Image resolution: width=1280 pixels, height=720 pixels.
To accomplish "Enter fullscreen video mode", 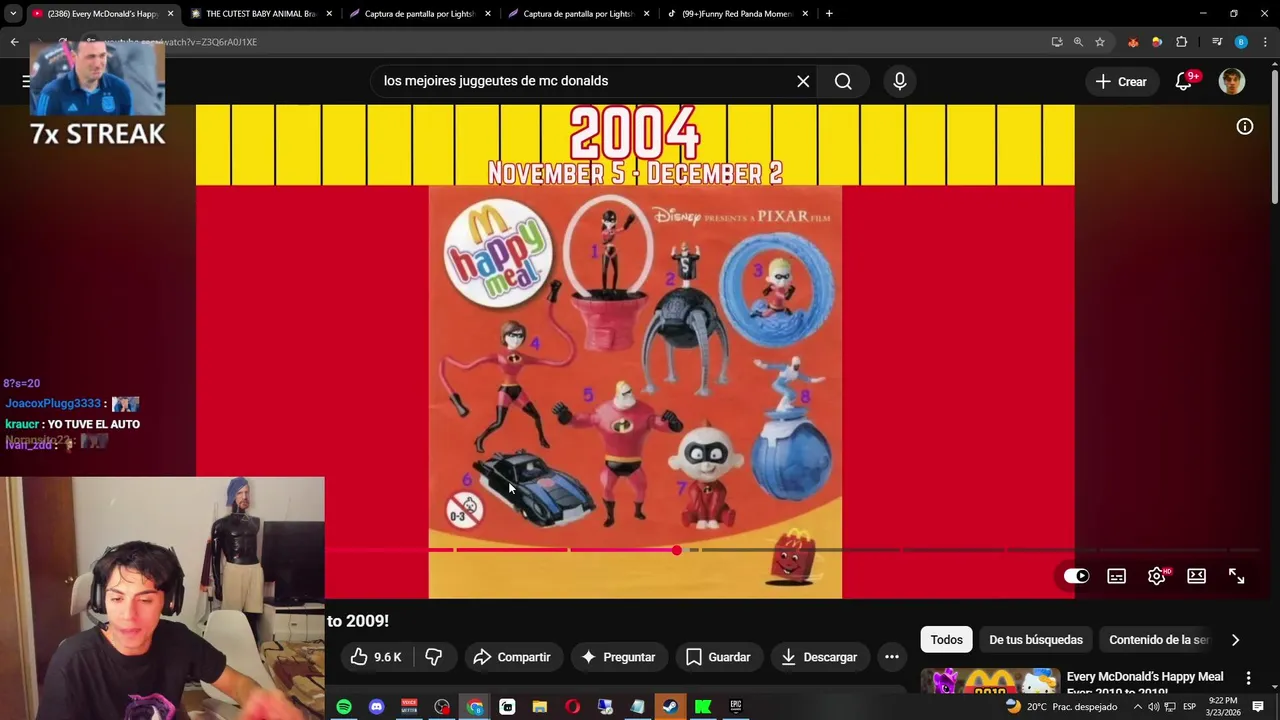I will click(x=1236, y=576).
